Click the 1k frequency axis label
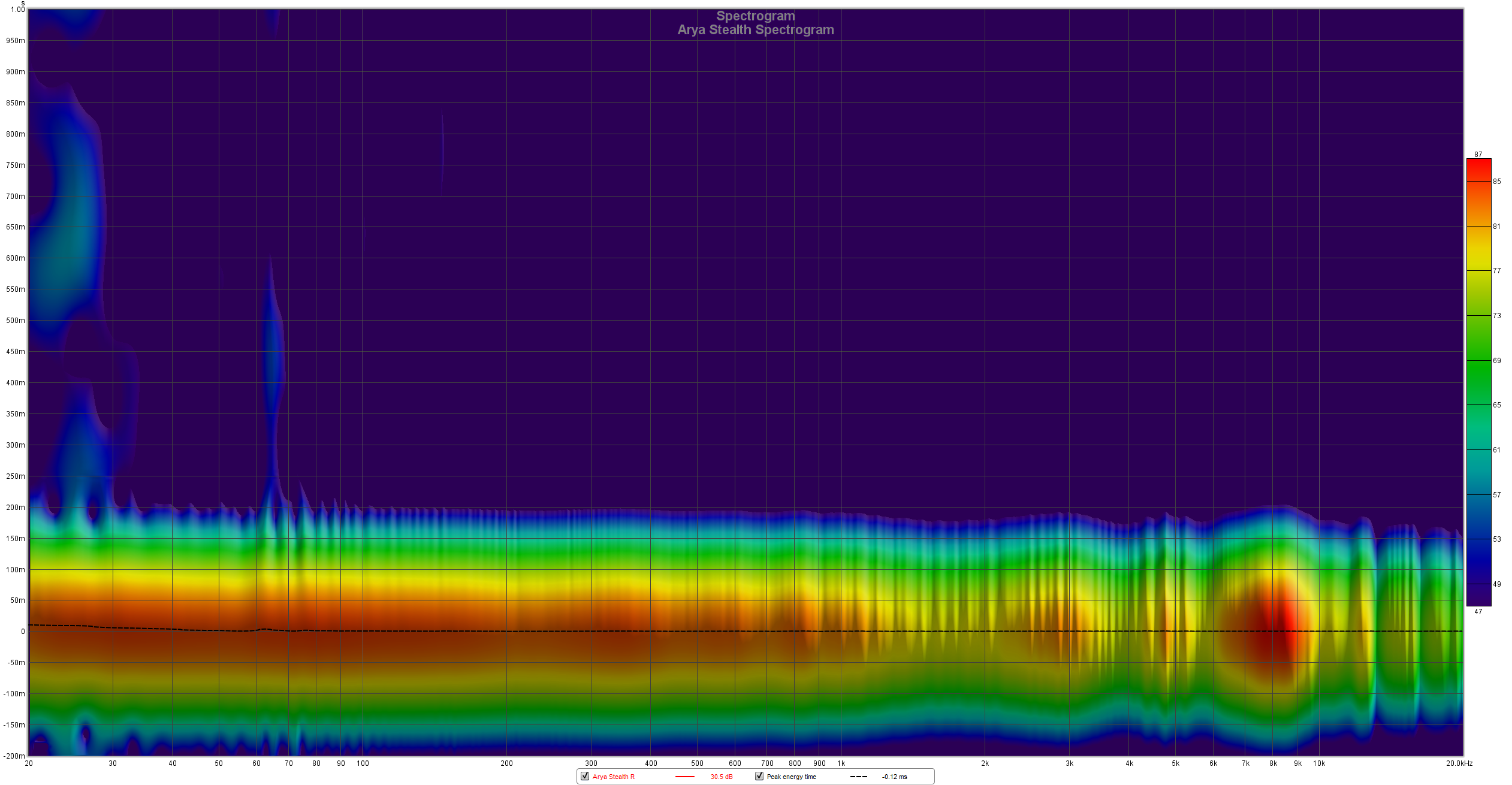The image size is (1512, 785). tap(841, 763)
